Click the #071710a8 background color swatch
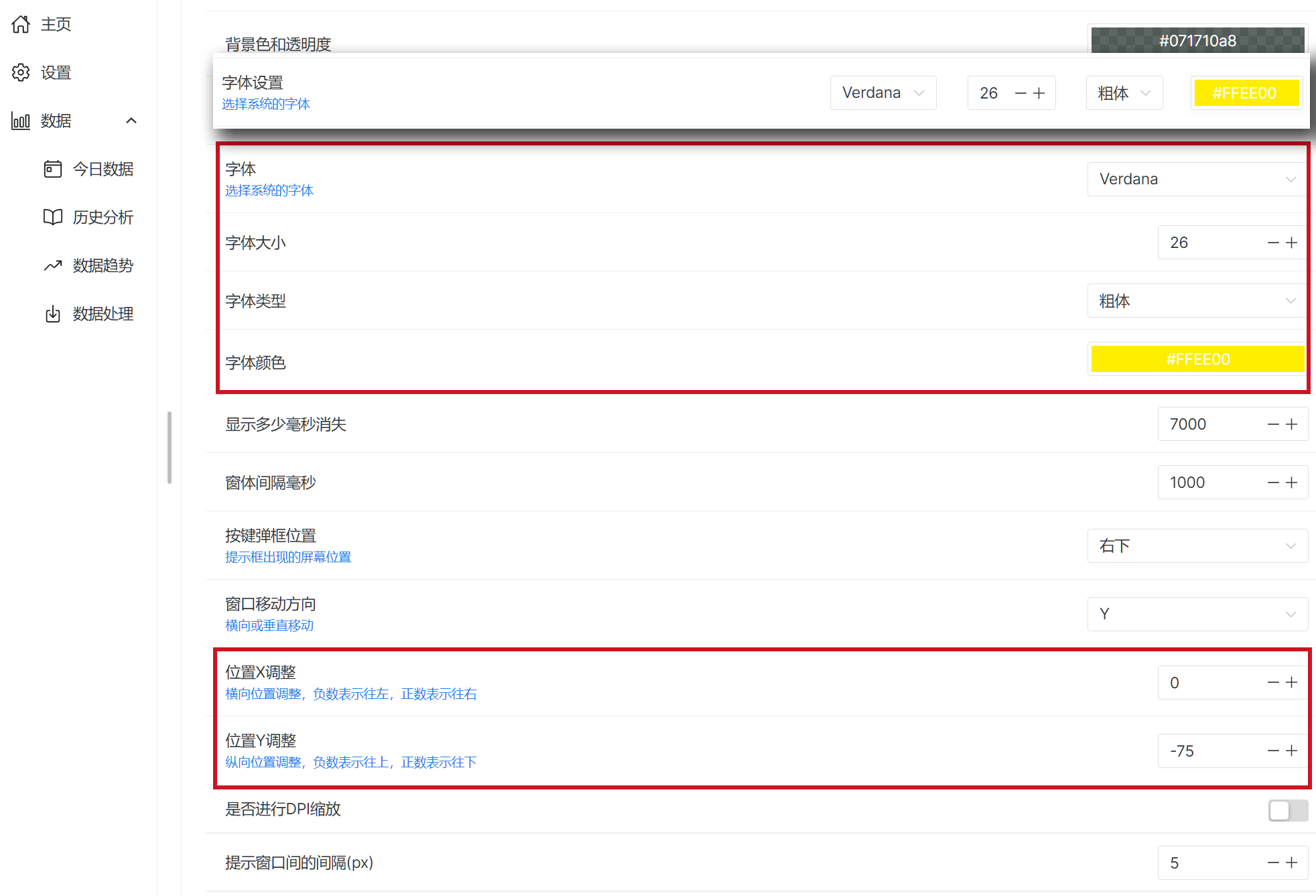 point(1197,40)
